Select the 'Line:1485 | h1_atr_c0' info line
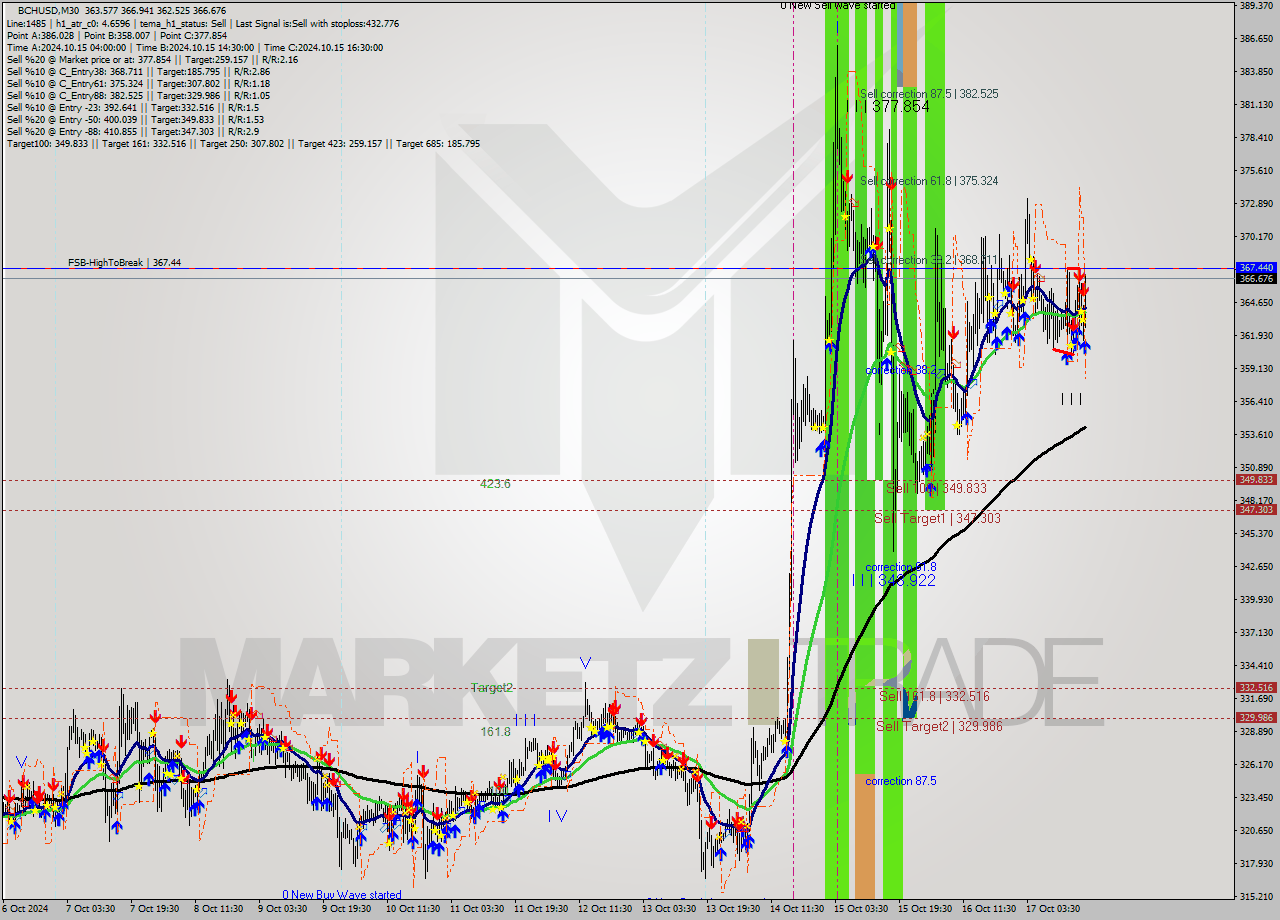 [202, 23]
